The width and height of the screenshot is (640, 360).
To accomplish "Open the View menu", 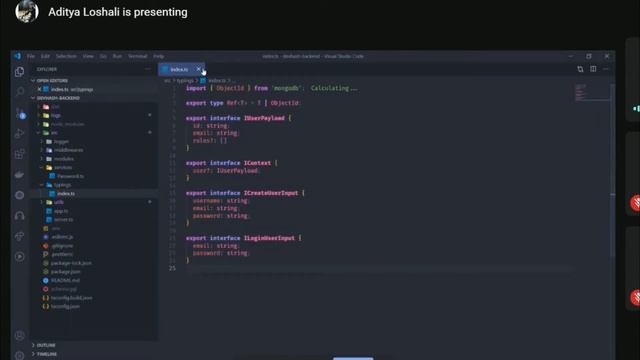I will click(x=88, y=56).
